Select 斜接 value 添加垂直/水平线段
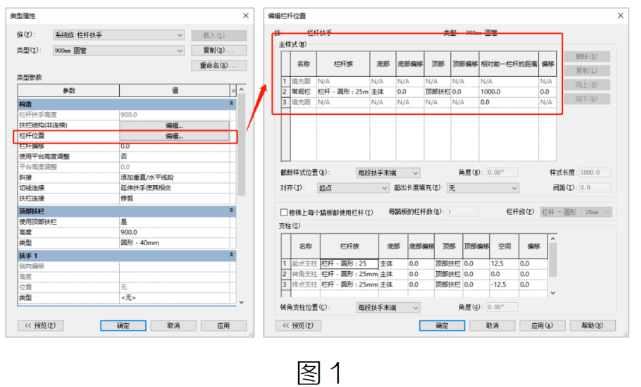 click(x=175, y=177)
